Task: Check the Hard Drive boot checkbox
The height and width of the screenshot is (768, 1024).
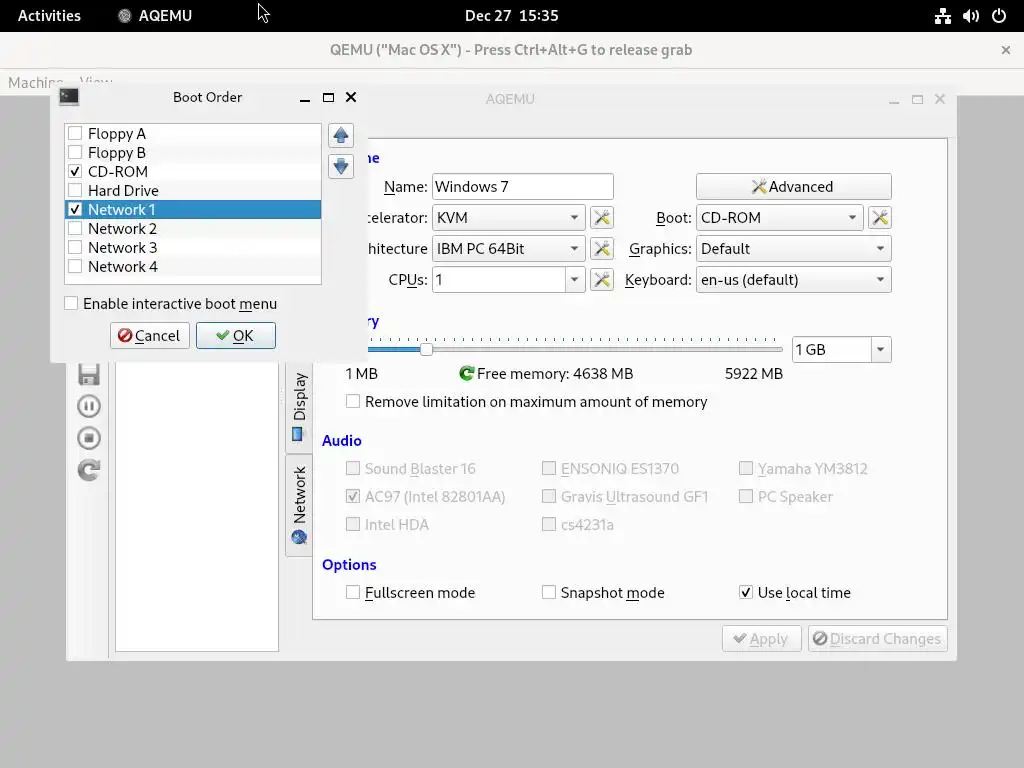Action: 75,191
